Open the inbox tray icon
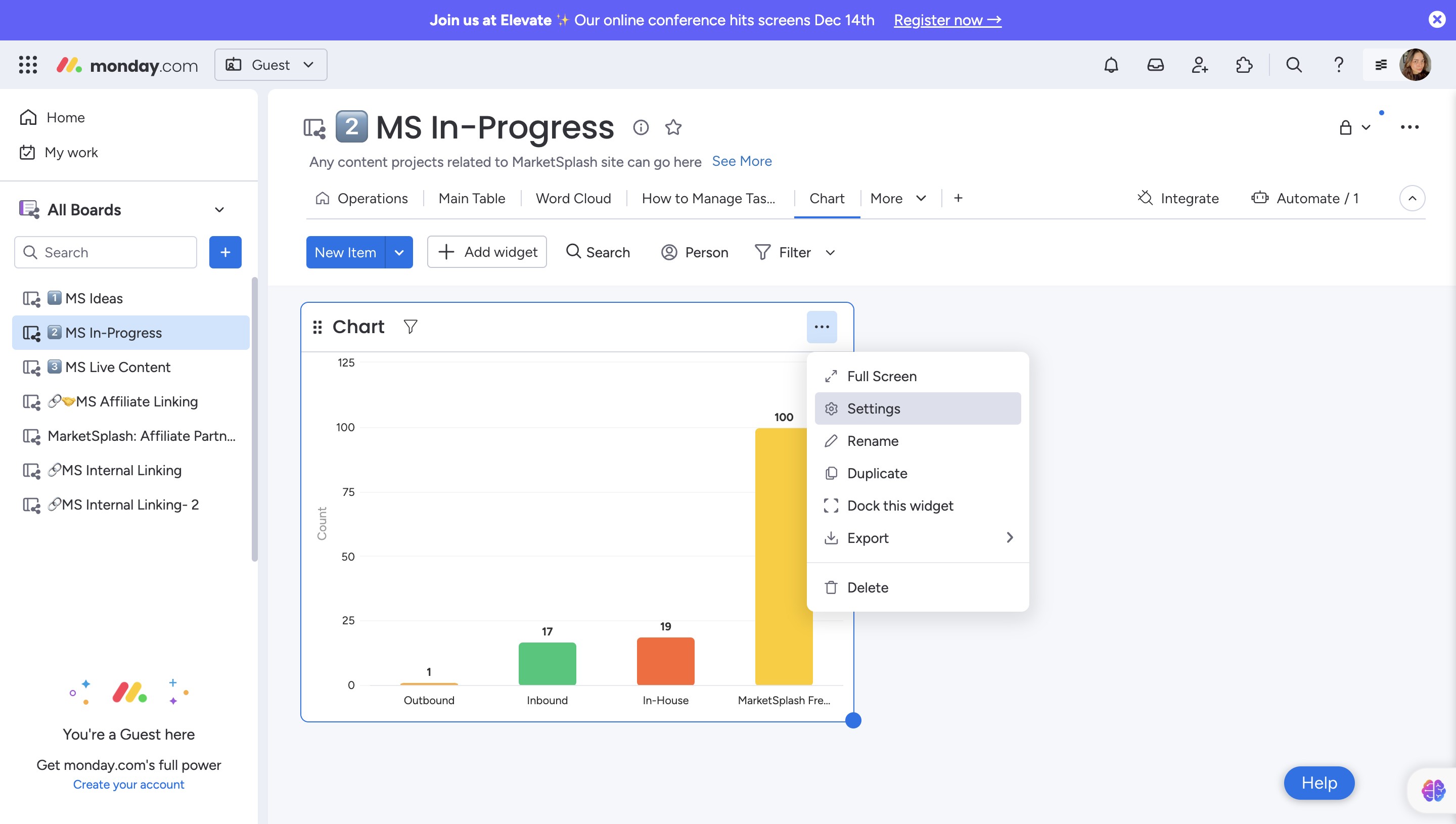 click(1155, 65)
